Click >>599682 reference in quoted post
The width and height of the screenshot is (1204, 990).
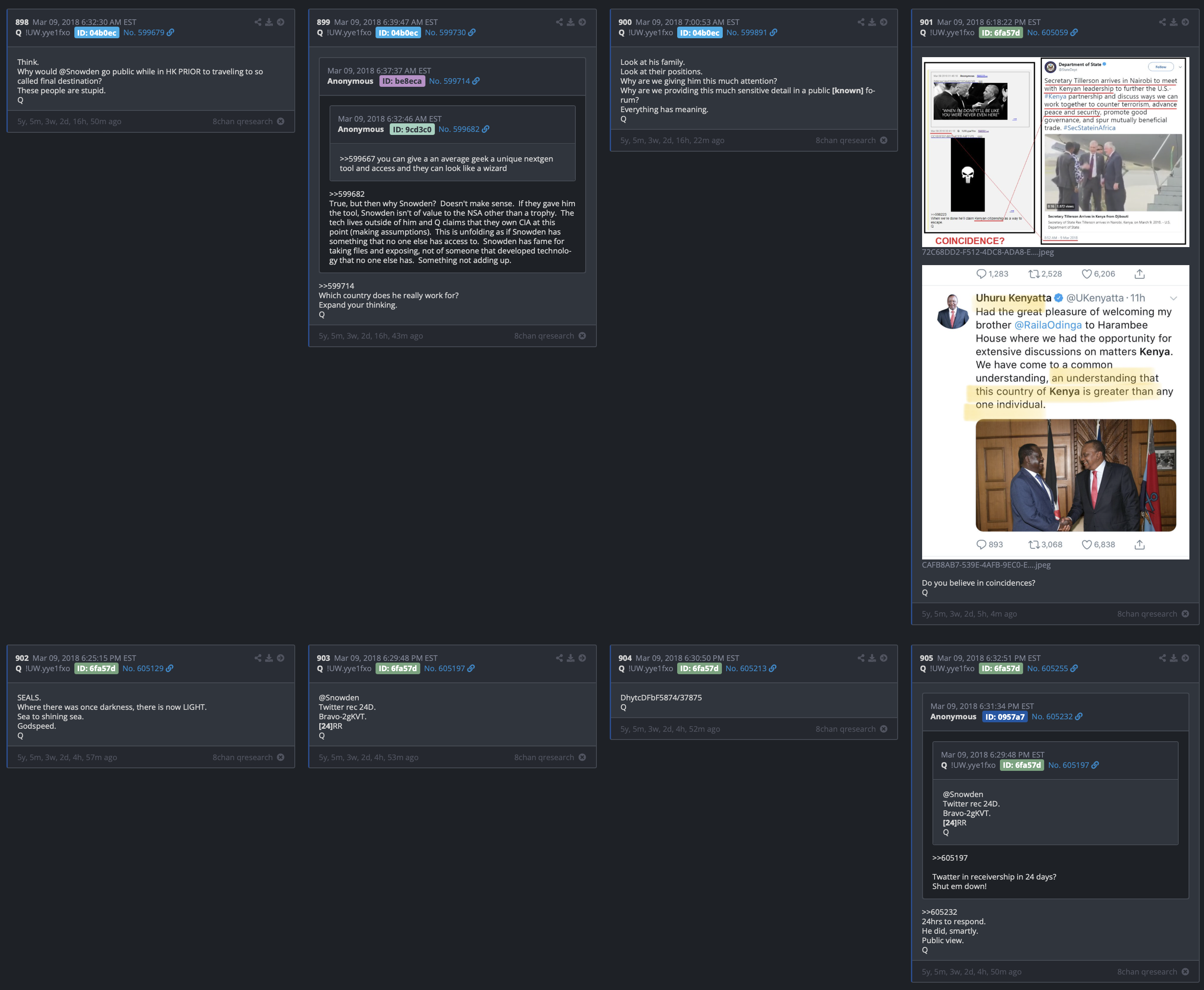347,194
